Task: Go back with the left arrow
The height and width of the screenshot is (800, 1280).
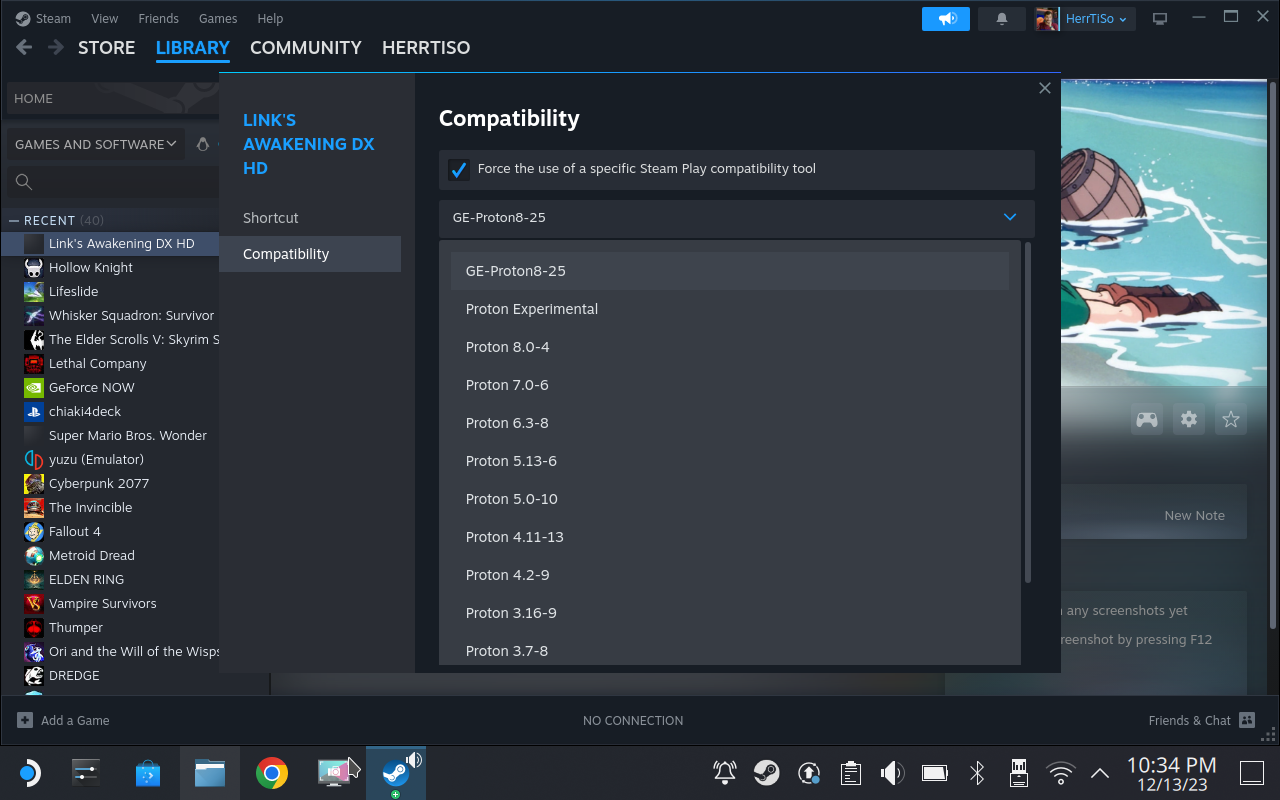Action: [24, 47]
